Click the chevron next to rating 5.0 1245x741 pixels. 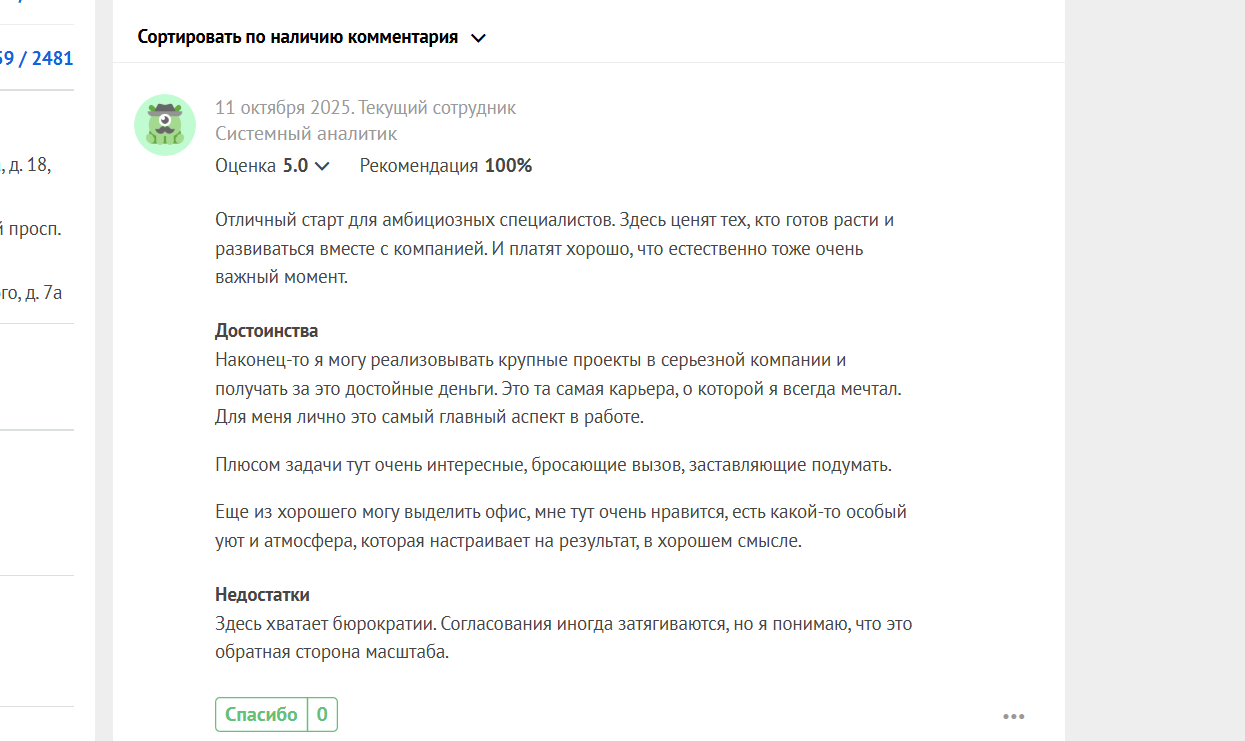[x=322, y=166]
